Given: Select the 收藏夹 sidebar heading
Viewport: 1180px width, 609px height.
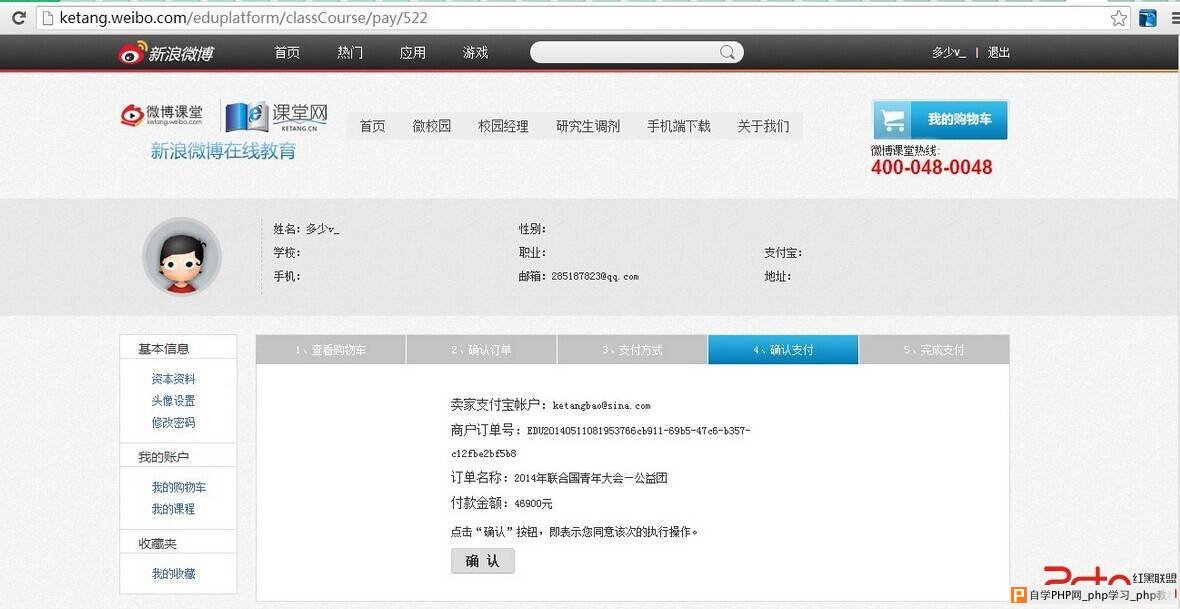Looking at the screenshot, I should click(x=157, y=544).
